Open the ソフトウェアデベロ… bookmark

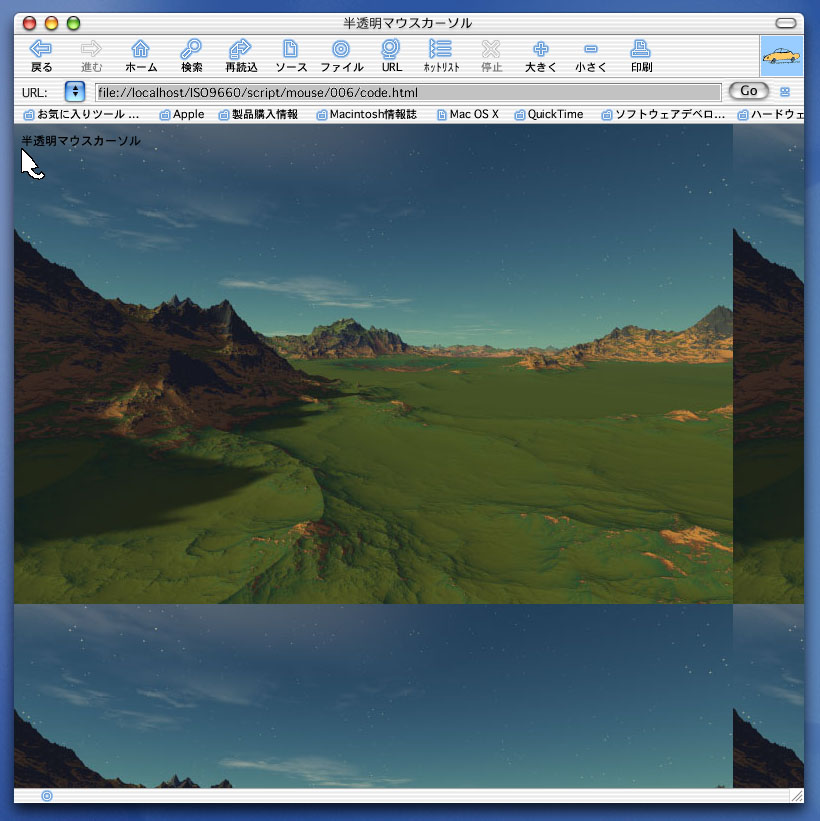click(663, 114)
